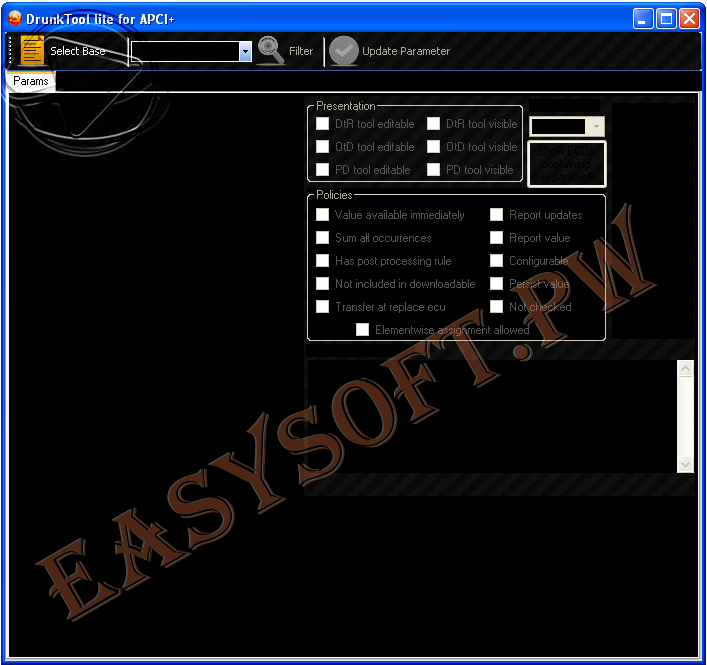Screen dimensions: 707x665
Task: Minimize the DrunkTool window
Action: [643, 19]
